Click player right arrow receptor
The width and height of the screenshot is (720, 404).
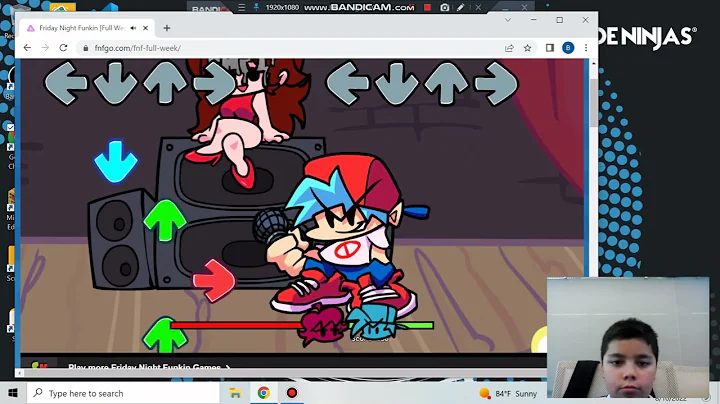[x=496, y=83]
